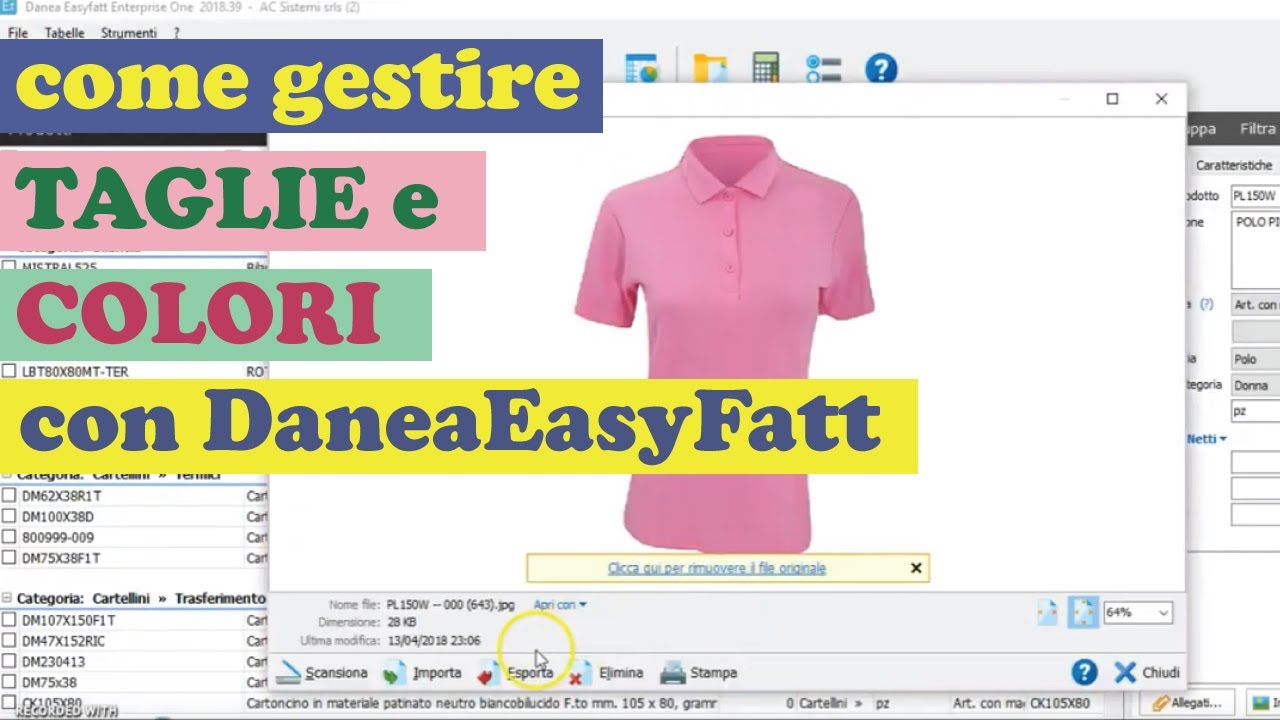The width and height of the screenshot is (1280, 720).
Task: Tick the 800999-009 checkbox
Action: click(x=9, y=537)
